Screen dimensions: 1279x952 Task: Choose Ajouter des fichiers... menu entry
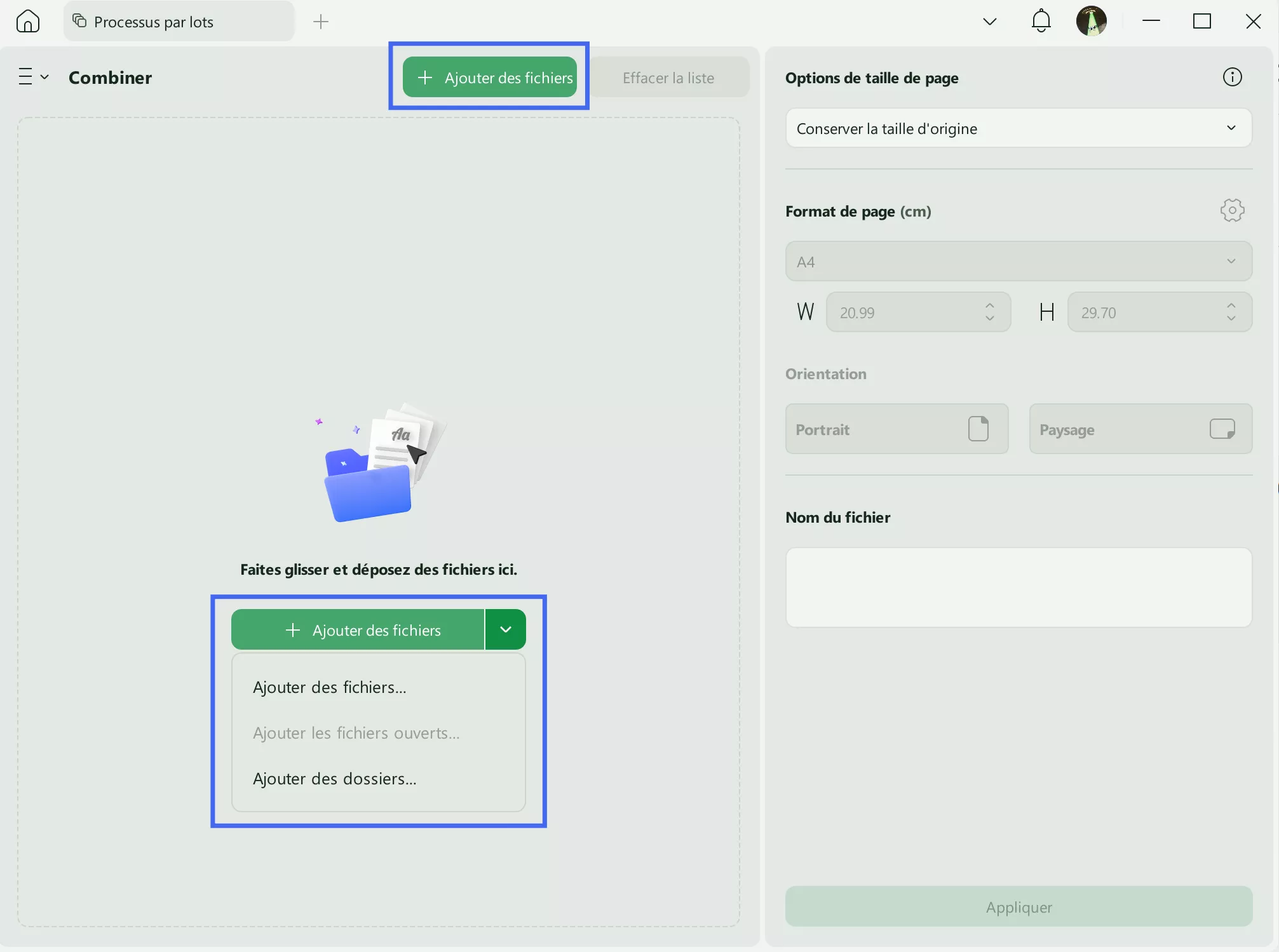click(329, 687)
